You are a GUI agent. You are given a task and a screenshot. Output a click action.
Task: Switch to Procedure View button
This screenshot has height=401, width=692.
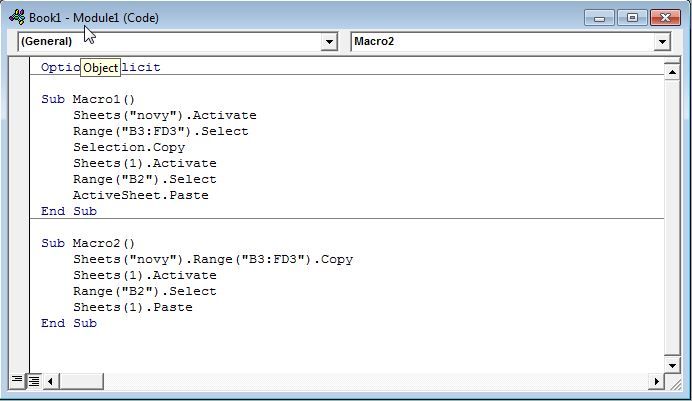tap(17, 380)
